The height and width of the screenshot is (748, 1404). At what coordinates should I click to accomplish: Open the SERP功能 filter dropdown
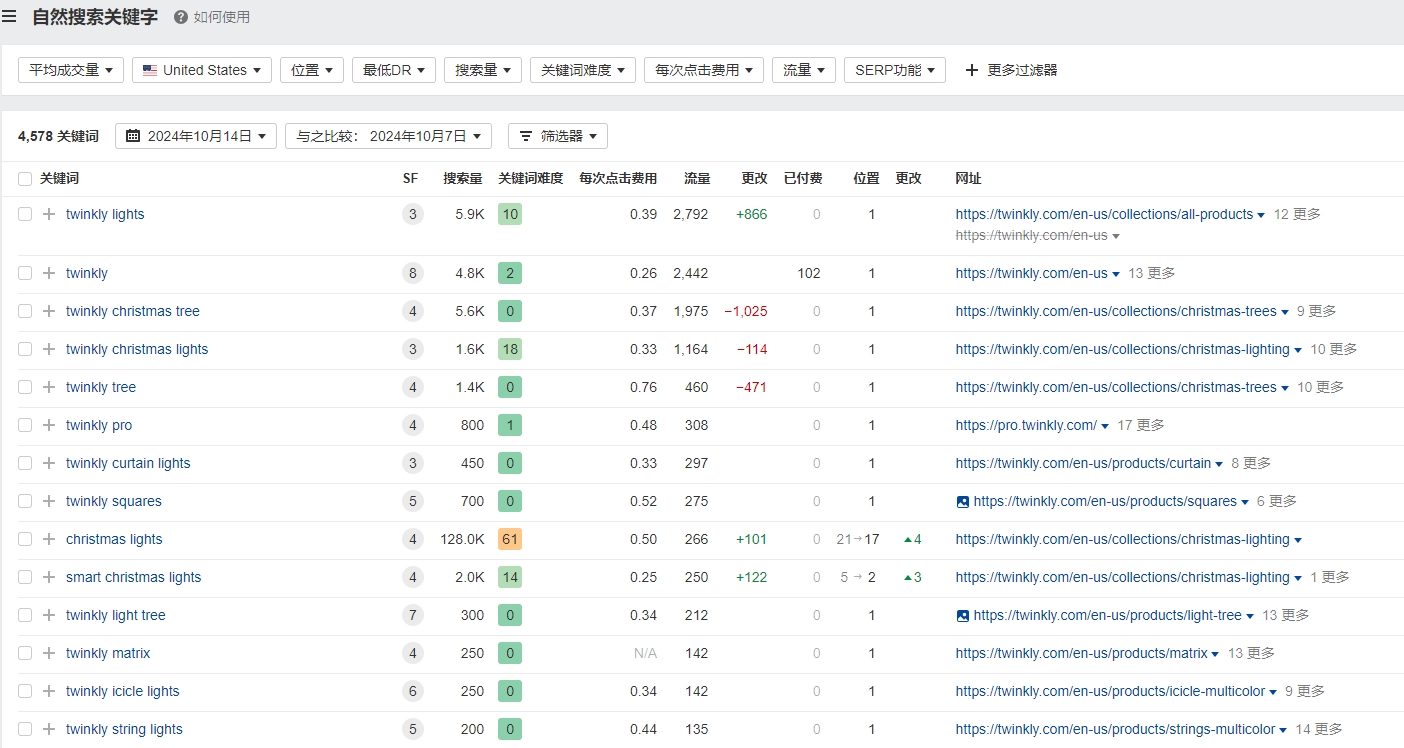click(895, 70)
